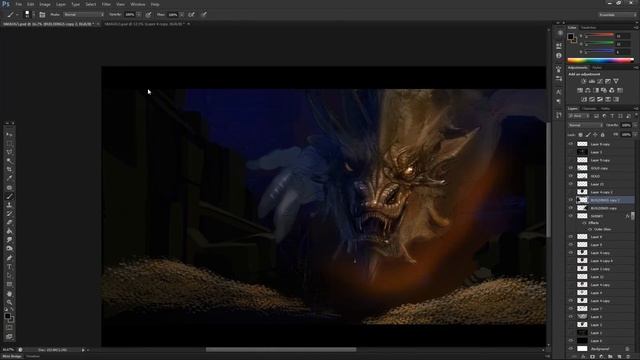Select the Move tool
Viewport: 640px width, 360px height.
click(x=9, y=134)
